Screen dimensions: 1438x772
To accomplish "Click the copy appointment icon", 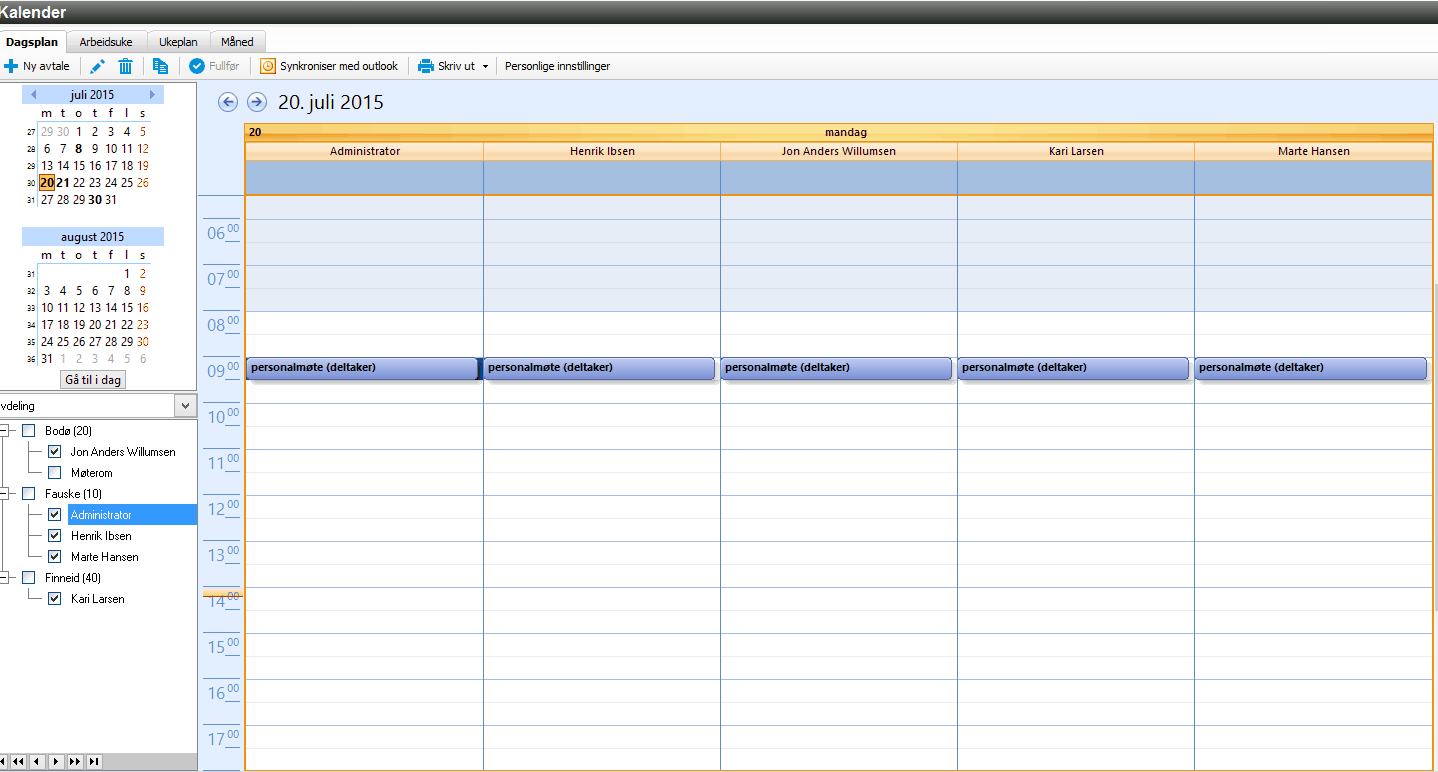I will 161,66.
